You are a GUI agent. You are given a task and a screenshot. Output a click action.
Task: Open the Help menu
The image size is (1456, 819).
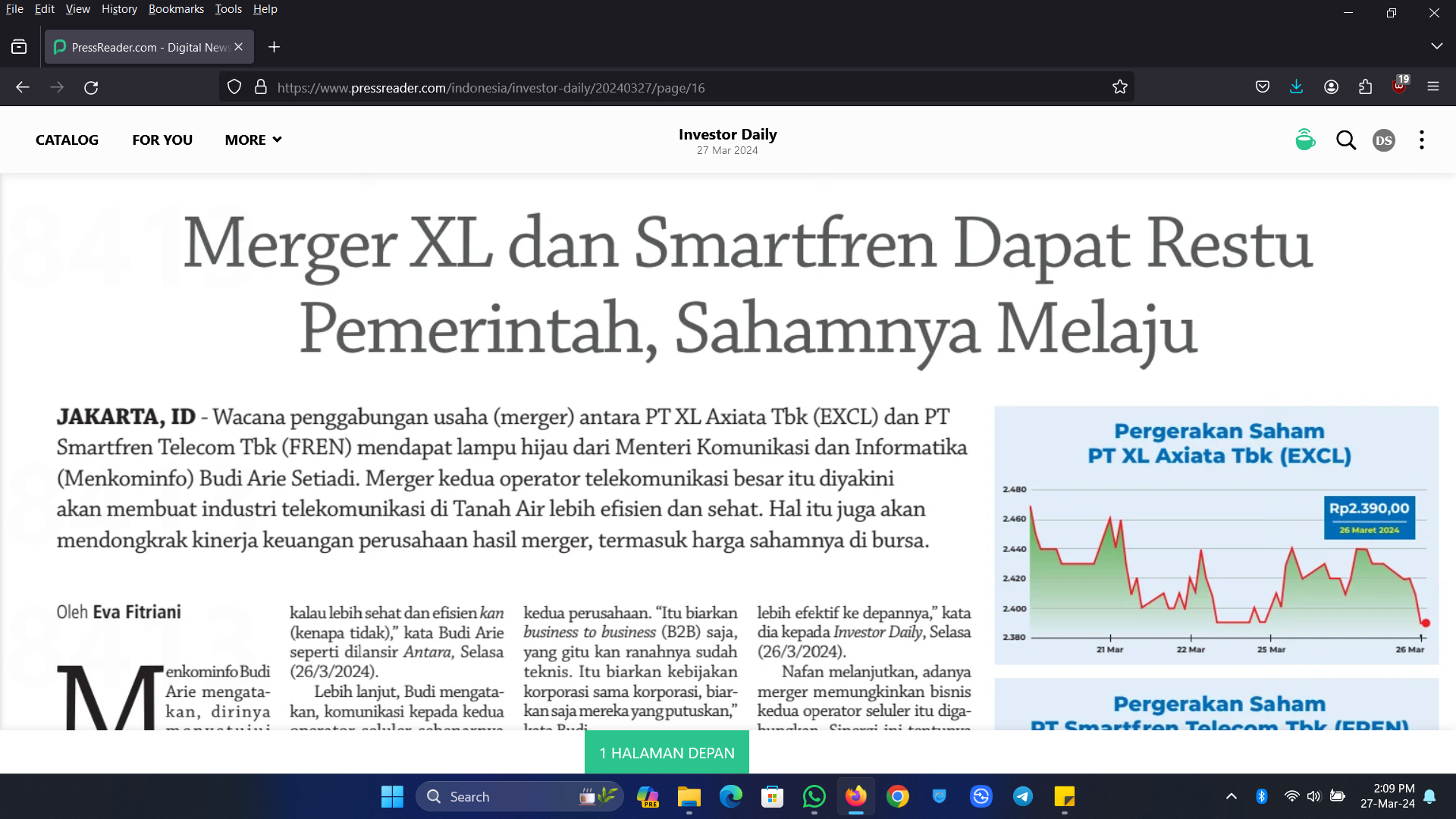(265, 9)
